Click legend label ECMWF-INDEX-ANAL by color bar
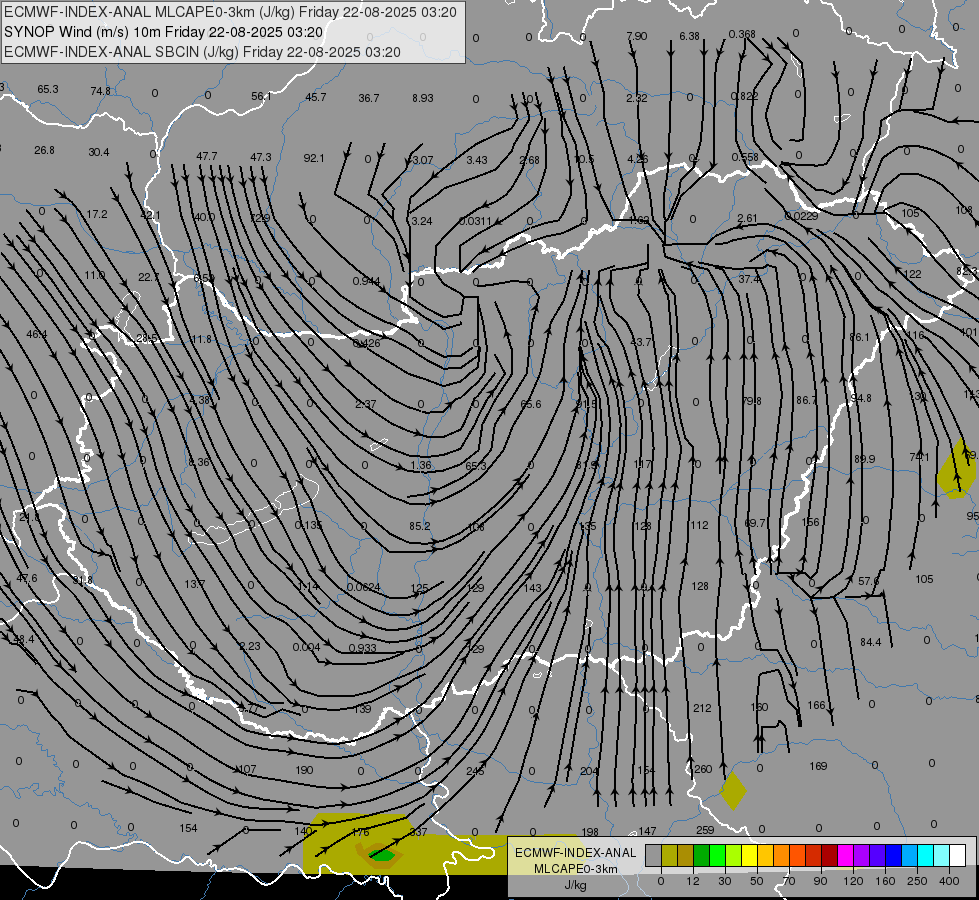Image resolution: width=979 pixels, height=900 pixels. click(576, 853)
